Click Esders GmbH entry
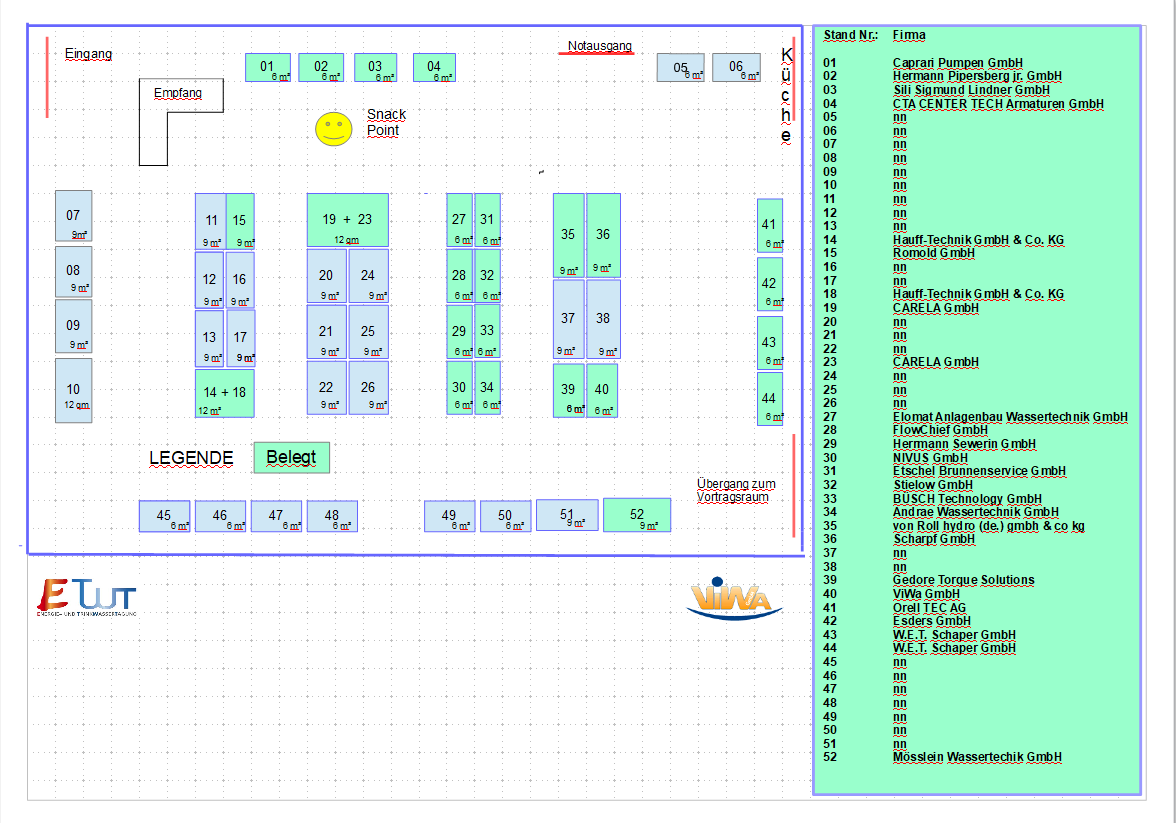The image size is (1176, 823). tap(932, 620)
